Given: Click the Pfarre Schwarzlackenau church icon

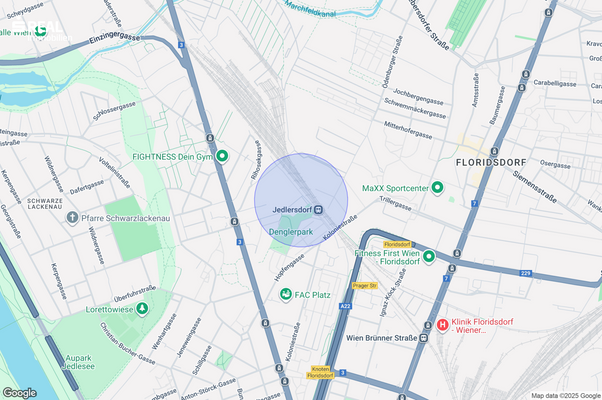Looking at the screenshot, I should coord(72,218).
